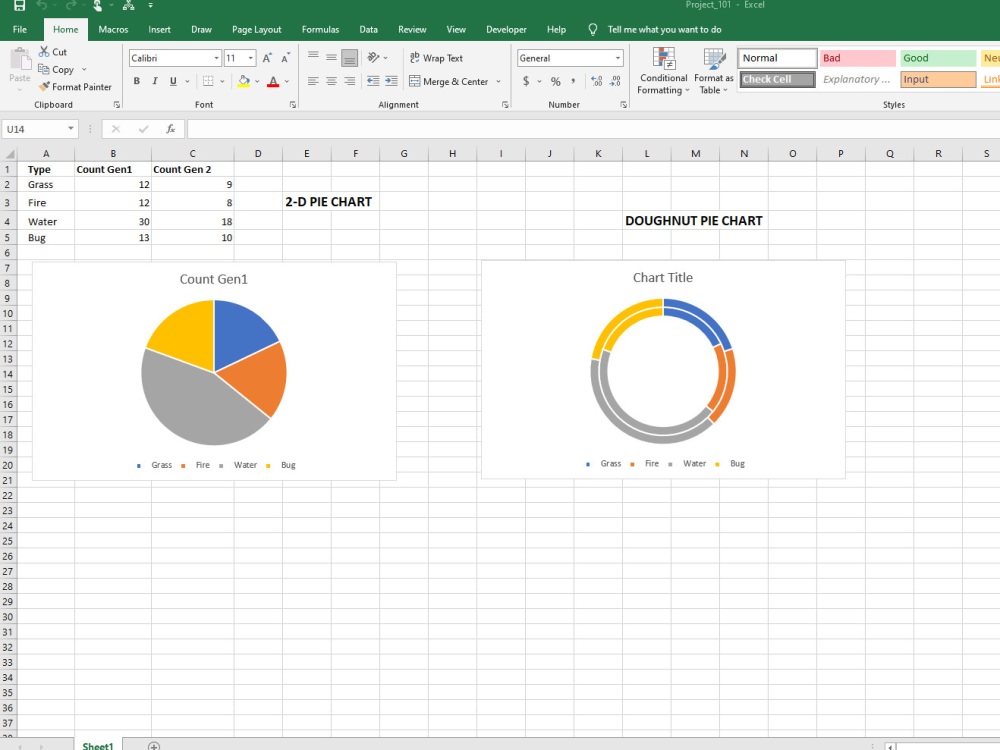The image size is (1000, 750).
Task: Set Top Align for cell text
Action: (x=313, y=57)
